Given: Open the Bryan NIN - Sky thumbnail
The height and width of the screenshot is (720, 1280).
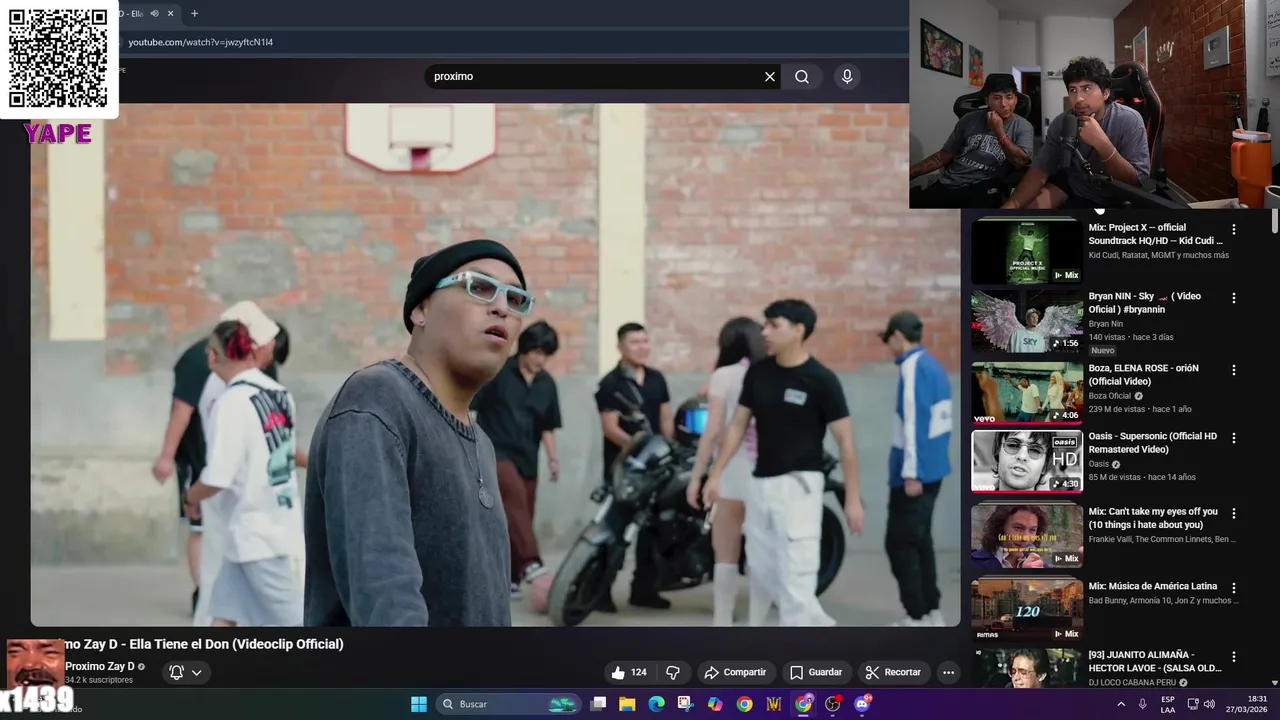Looking at the screenshot, I should coord(1027,321).
